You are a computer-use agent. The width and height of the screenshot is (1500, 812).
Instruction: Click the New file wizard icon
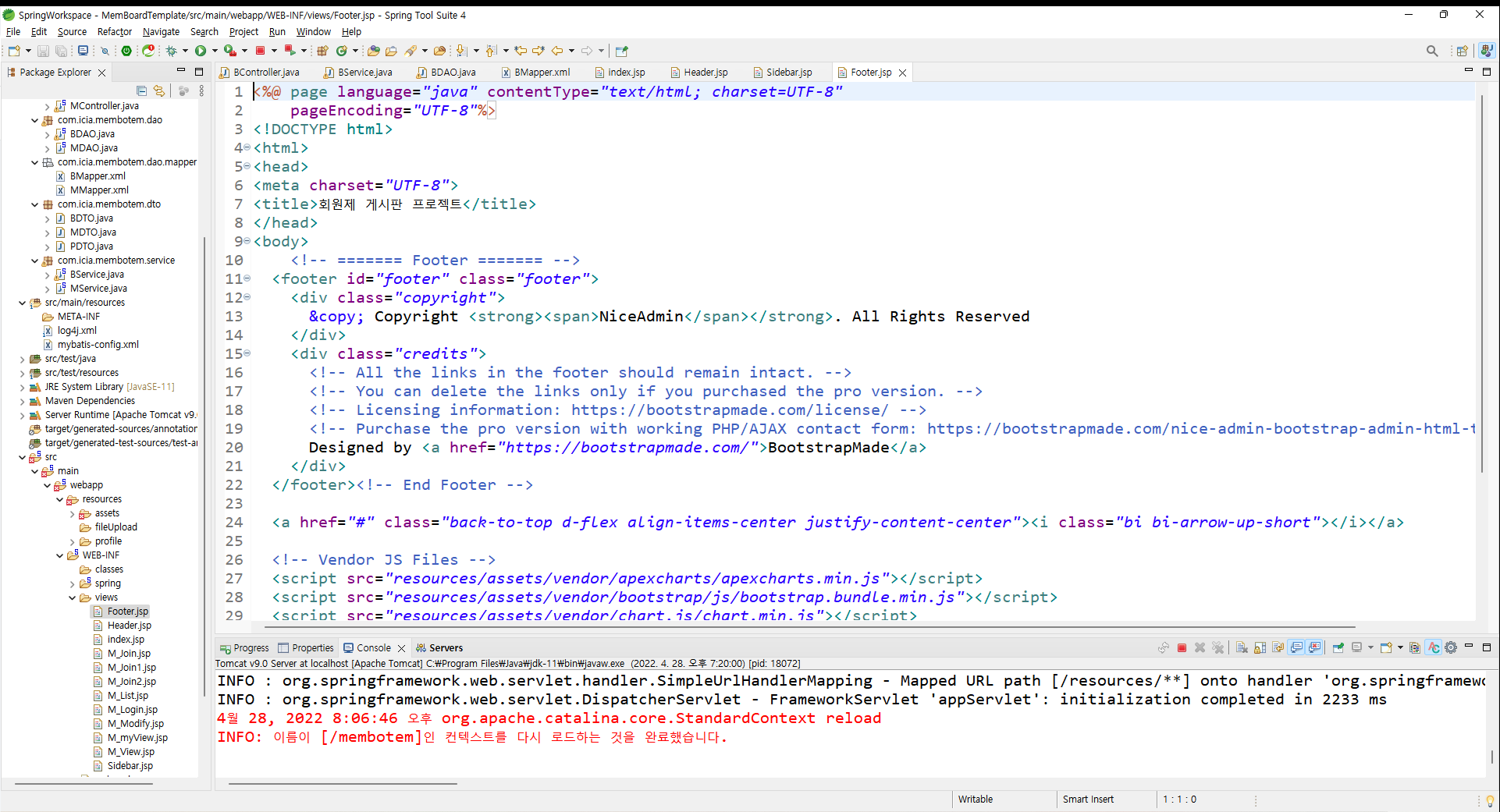click(x=14, y=51)
